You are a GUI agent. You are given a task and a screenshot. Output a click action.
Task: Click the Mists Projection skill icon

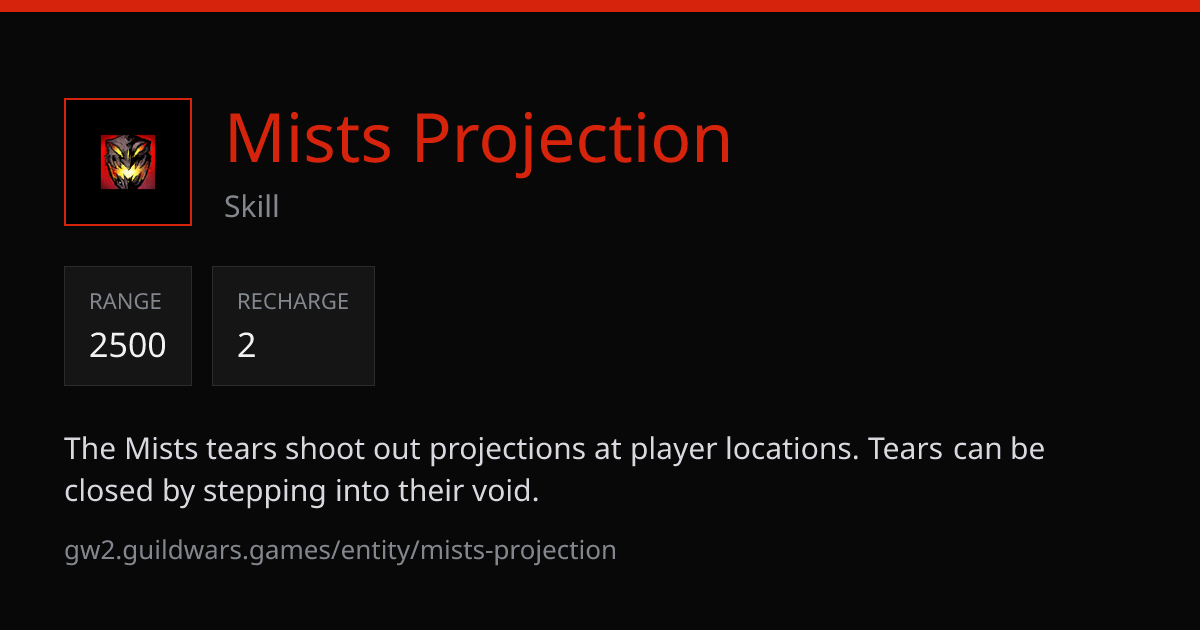[x=128, y=162]
